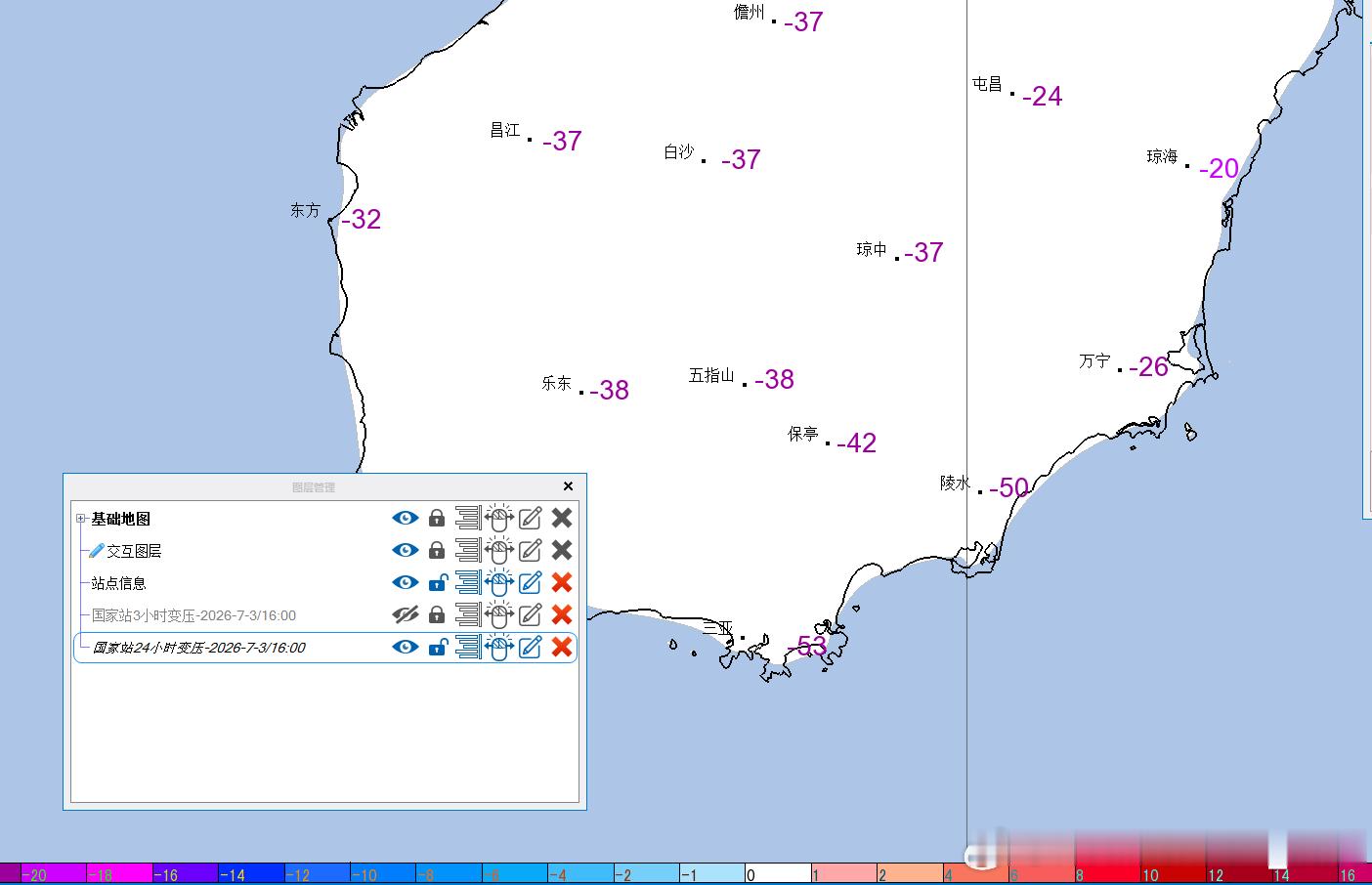Hide the 站点信息 layer eye icon
The height and width of the screenshot is (885, 1372).
coord(405,582)
